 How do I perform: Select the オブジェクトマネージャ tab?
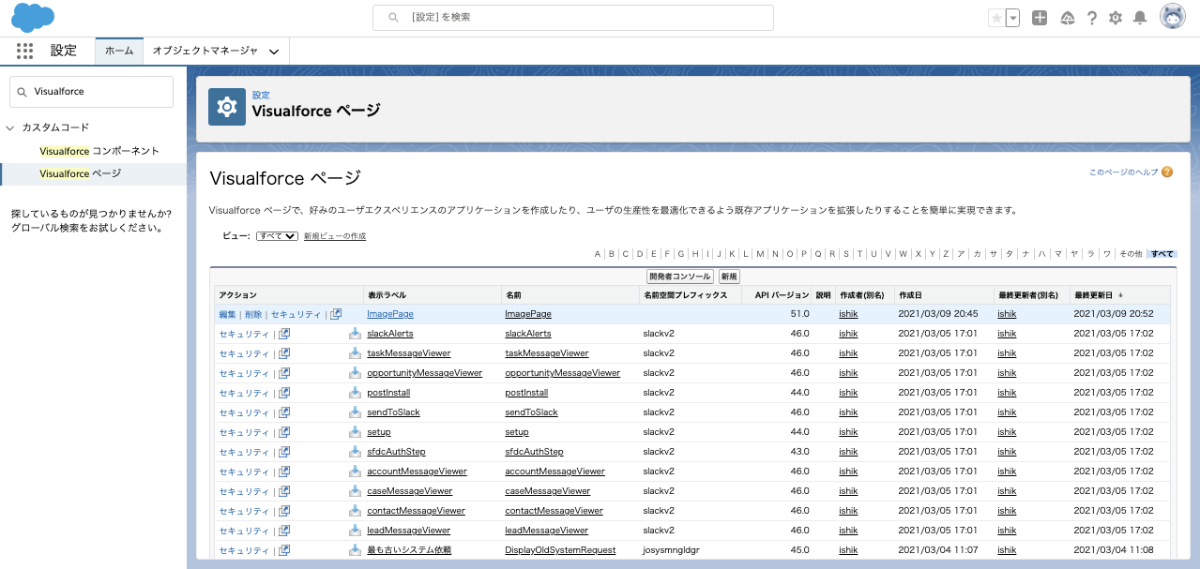pos(205,50)
